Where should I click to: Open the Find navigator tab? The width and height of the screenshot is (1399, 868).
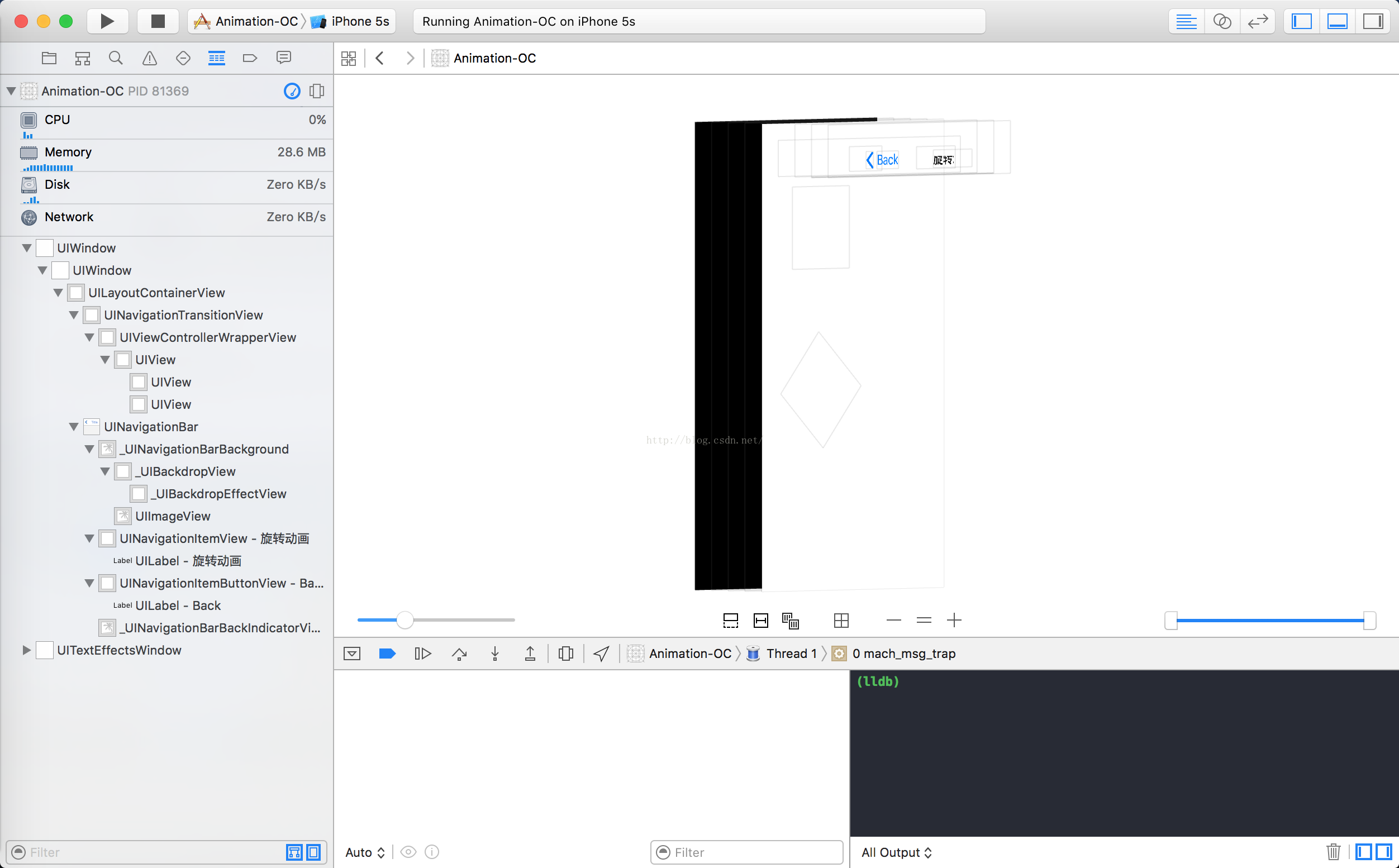(x=116, y=58)
